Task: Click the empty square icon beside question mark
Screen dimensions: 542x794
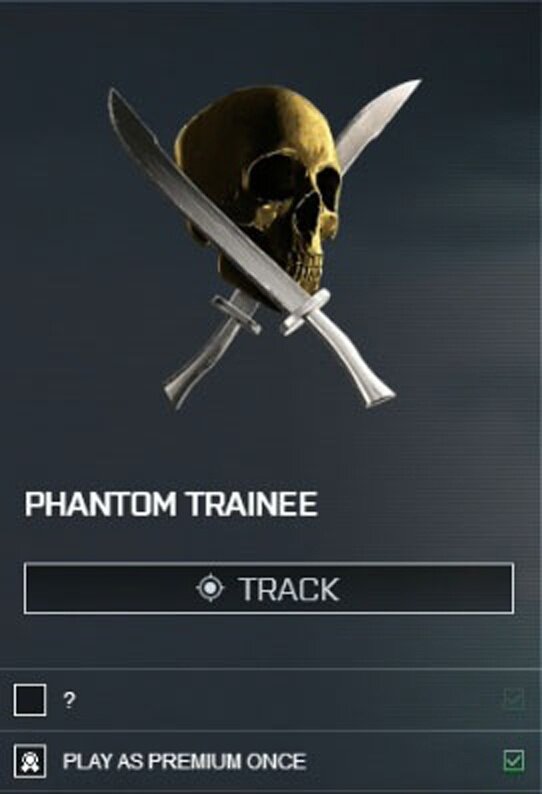Action: (x=30, y=700)
